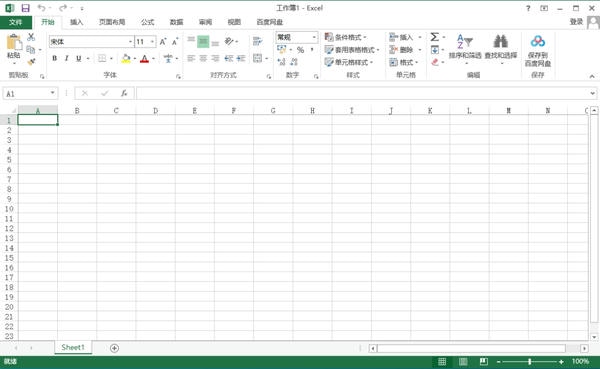Image resolution: width=600 pixels, height=369 pixels.
Task: Open Sort and Filter (排序和筛选)
Action: [x=465, y=49]
